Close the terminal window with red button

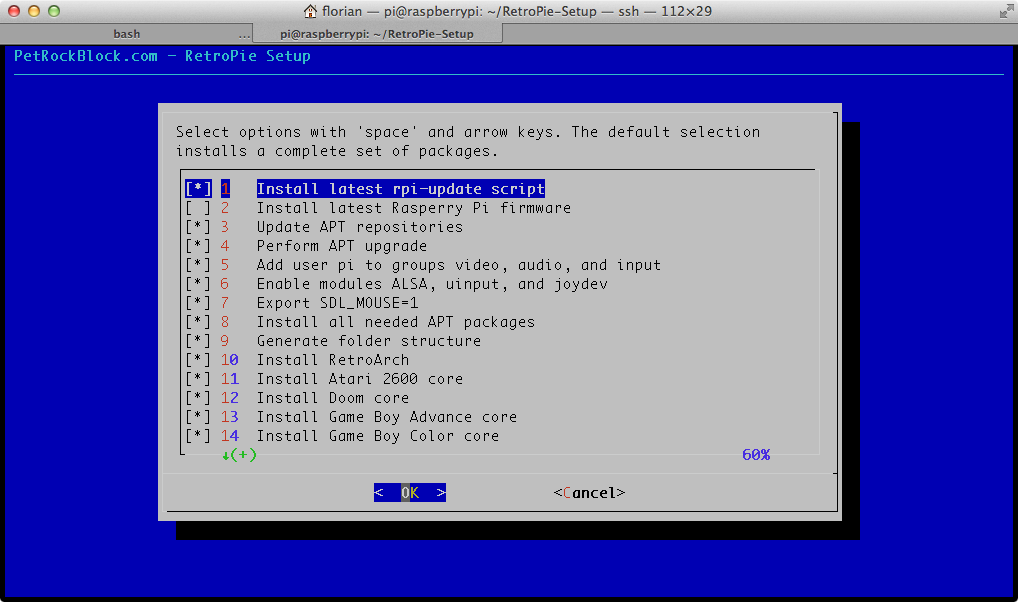tap(14, 11)
